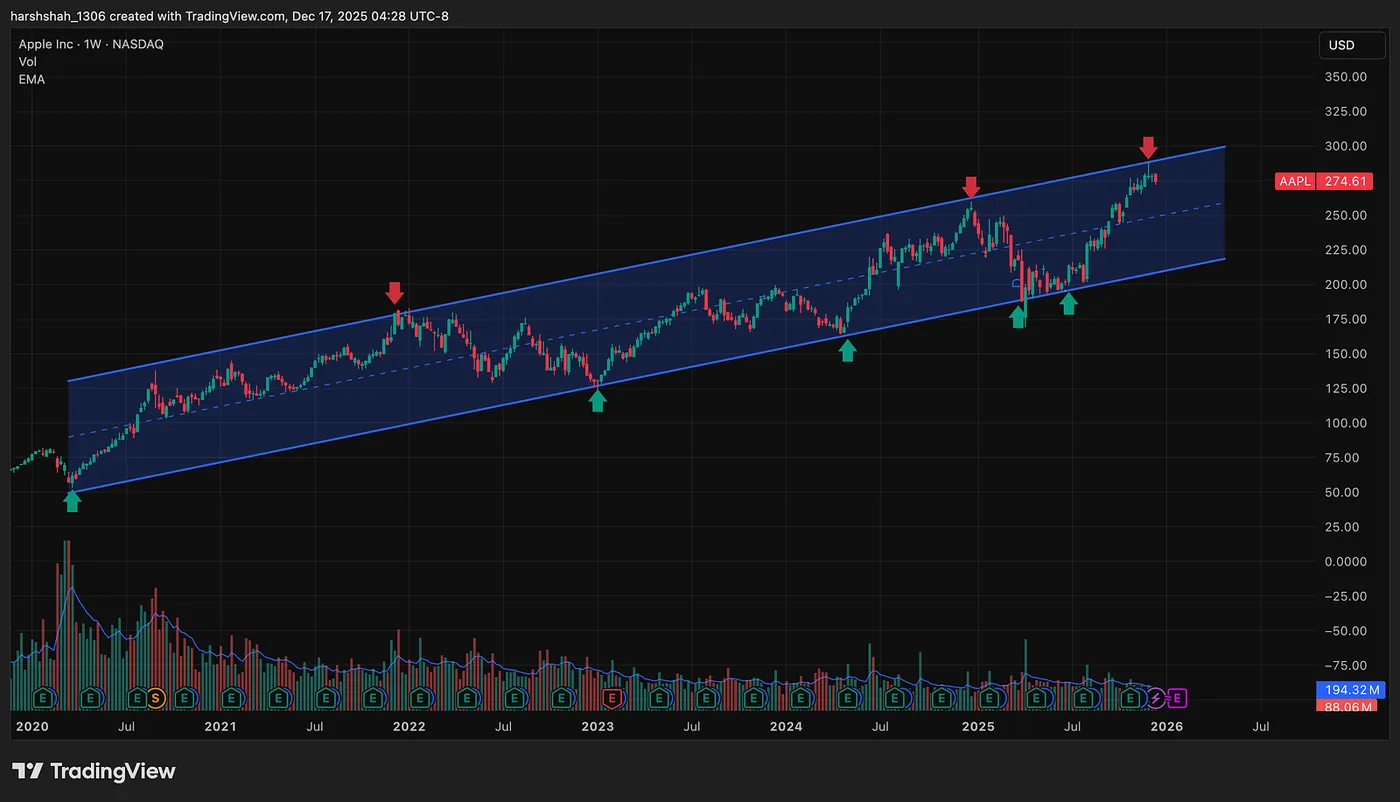This screenshot has width=1400, height=802.
Task: Click the E marker immediately left of lightning icon
Action: 1131,697
